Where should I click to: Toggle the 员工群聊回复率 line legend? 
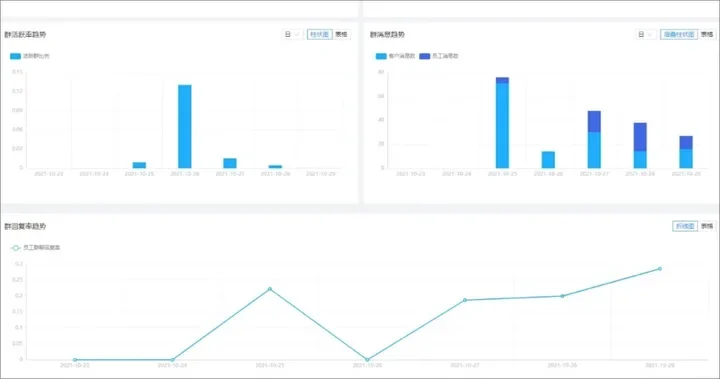(x=35, y=248)
